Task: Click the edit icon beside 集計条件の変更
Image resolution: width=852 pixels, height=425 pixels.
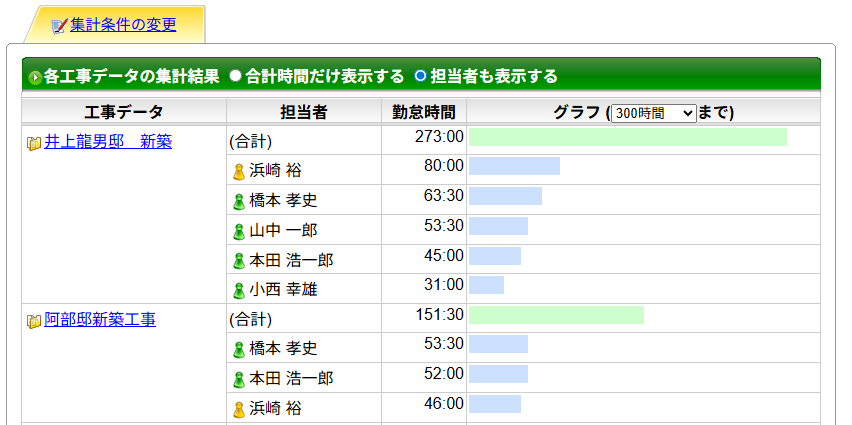Action: [59, 25]
